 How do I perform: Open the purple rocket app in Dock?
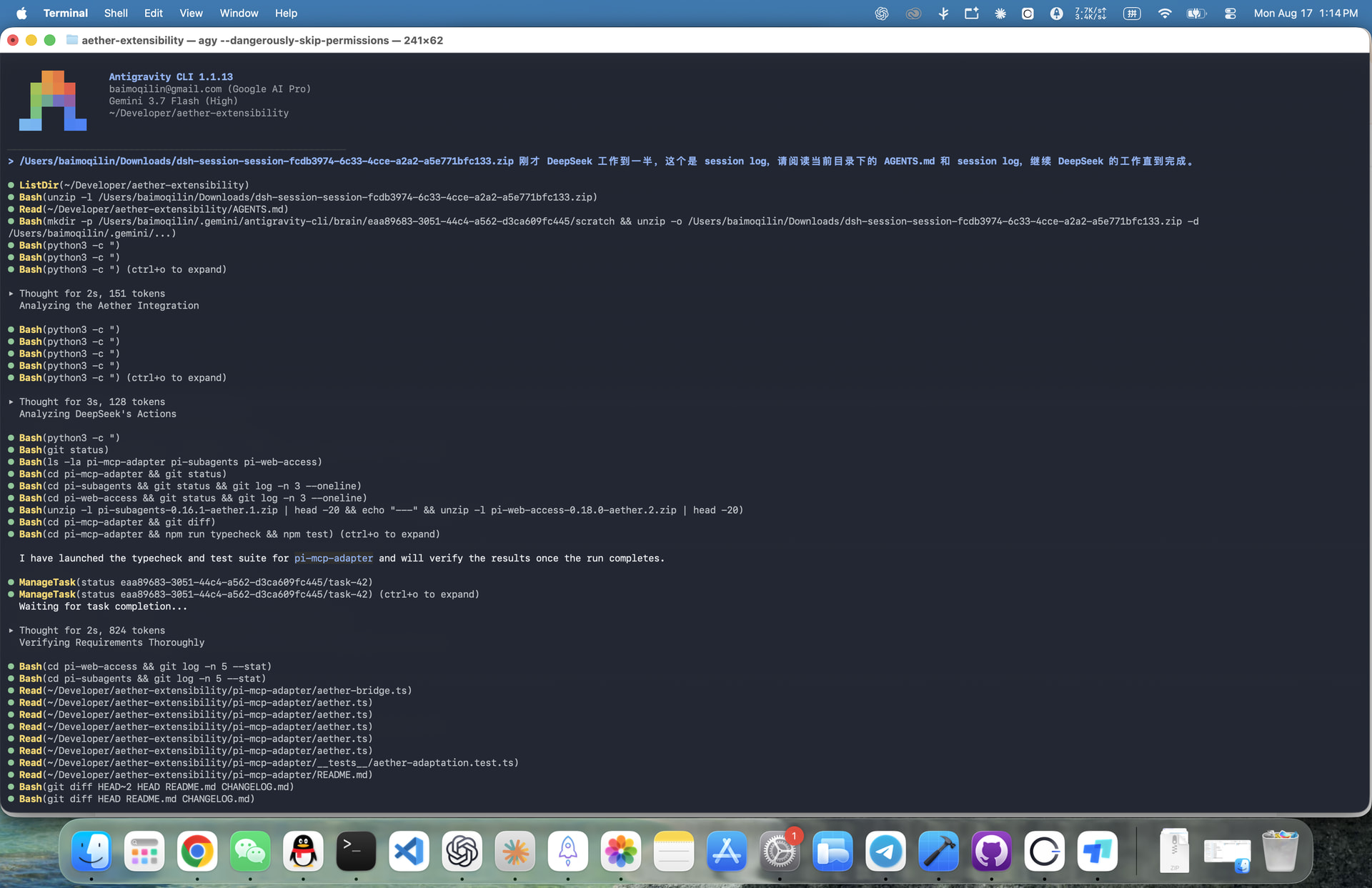[568, 851]
